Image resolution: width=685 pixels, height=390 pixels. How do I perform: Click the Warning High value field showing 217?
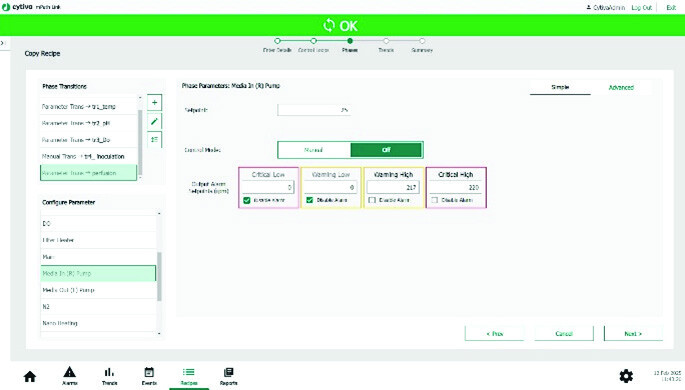tap(393, 187)
